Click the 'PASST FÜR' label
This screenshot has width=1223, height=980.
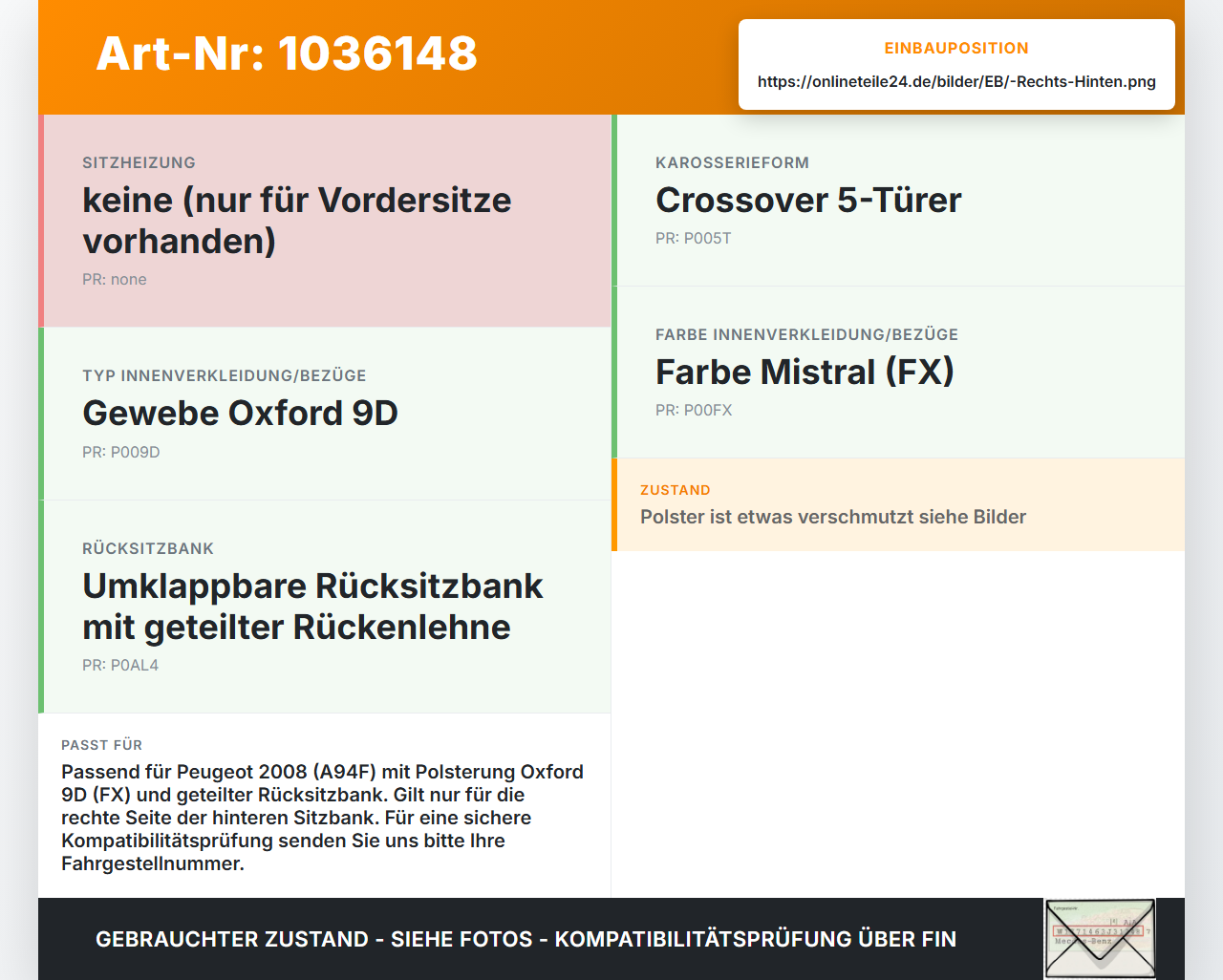(101, 745)
